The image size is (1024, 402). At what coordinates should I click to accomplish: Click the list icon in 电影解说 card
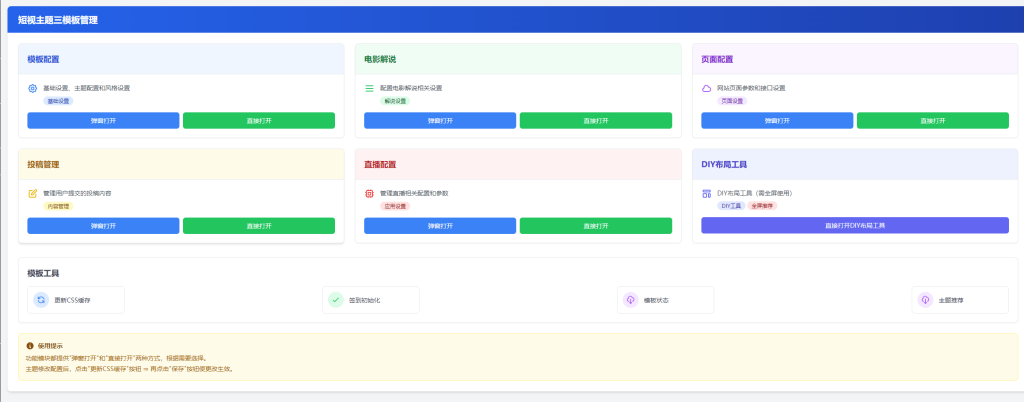click(x=369, y=88)
